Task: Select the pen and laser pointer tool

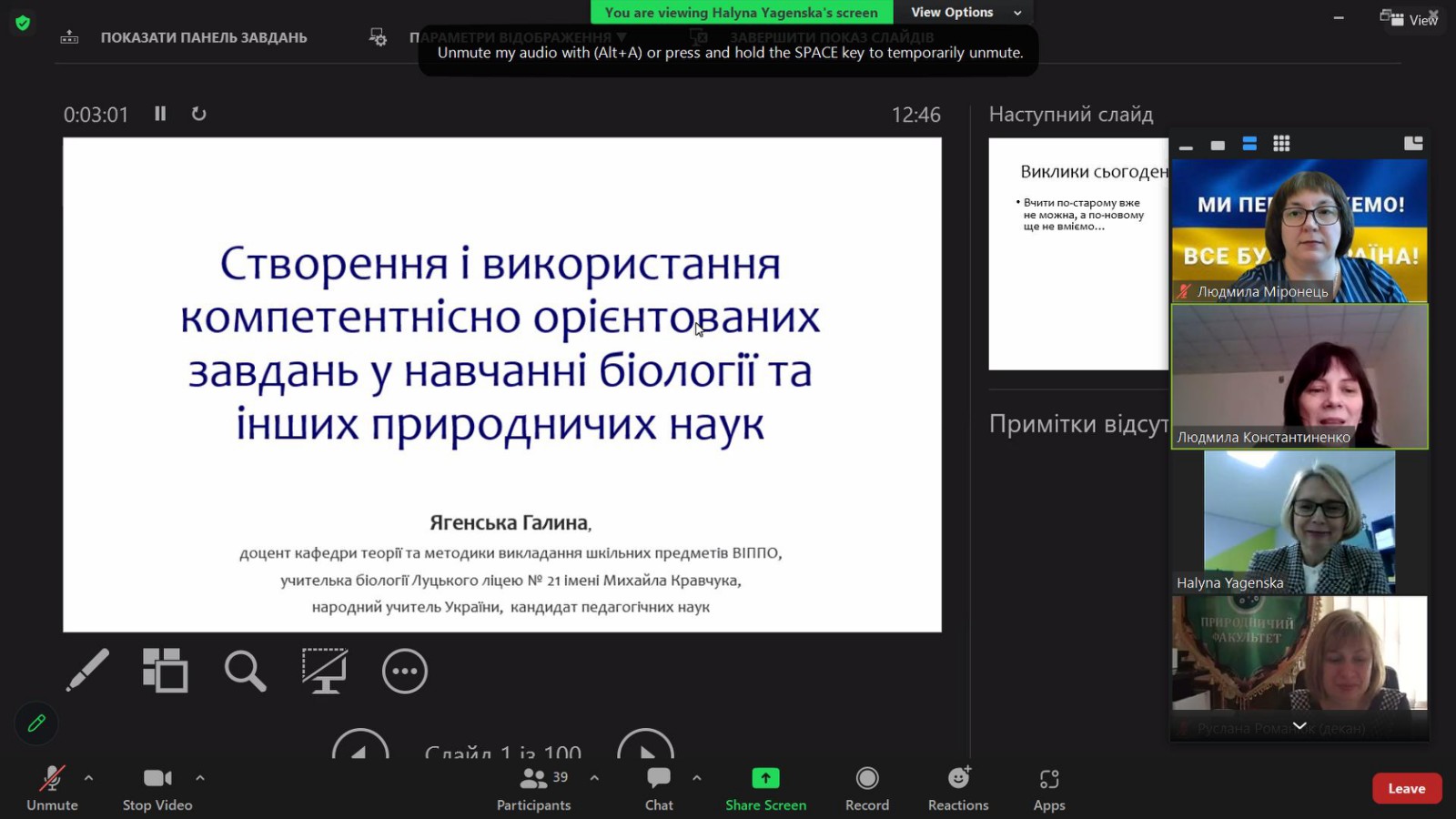Action: pyautogui.click(x=87, y=671)
